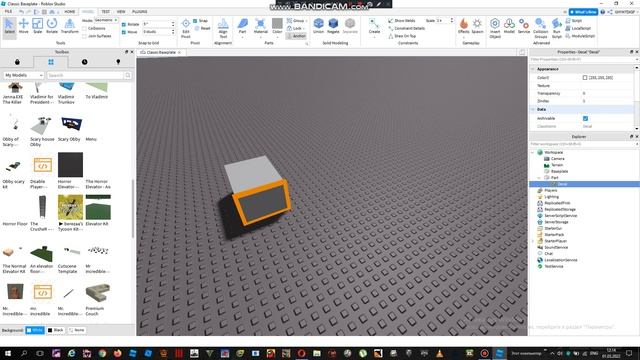Choose the Move tool
This screenshot has height=360, width=640.
tap(24, 26)
